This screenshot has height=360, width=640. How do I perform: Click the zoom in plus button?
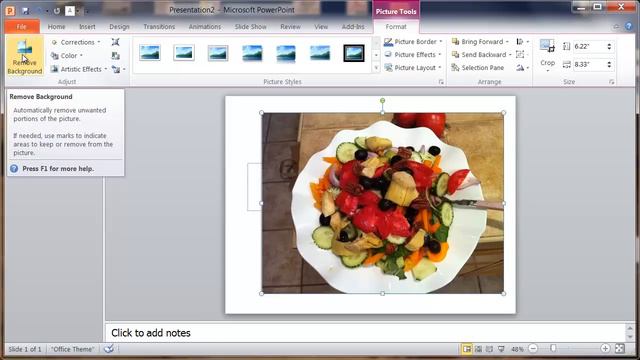605,349
